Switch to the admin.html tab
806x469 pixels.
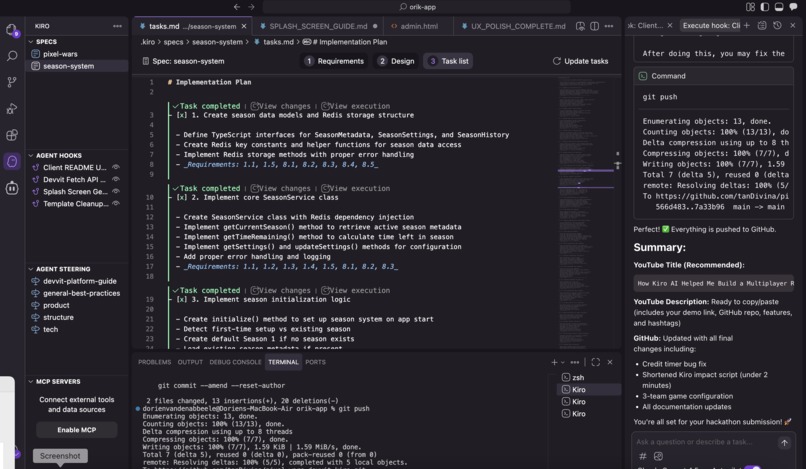[419, 26]
